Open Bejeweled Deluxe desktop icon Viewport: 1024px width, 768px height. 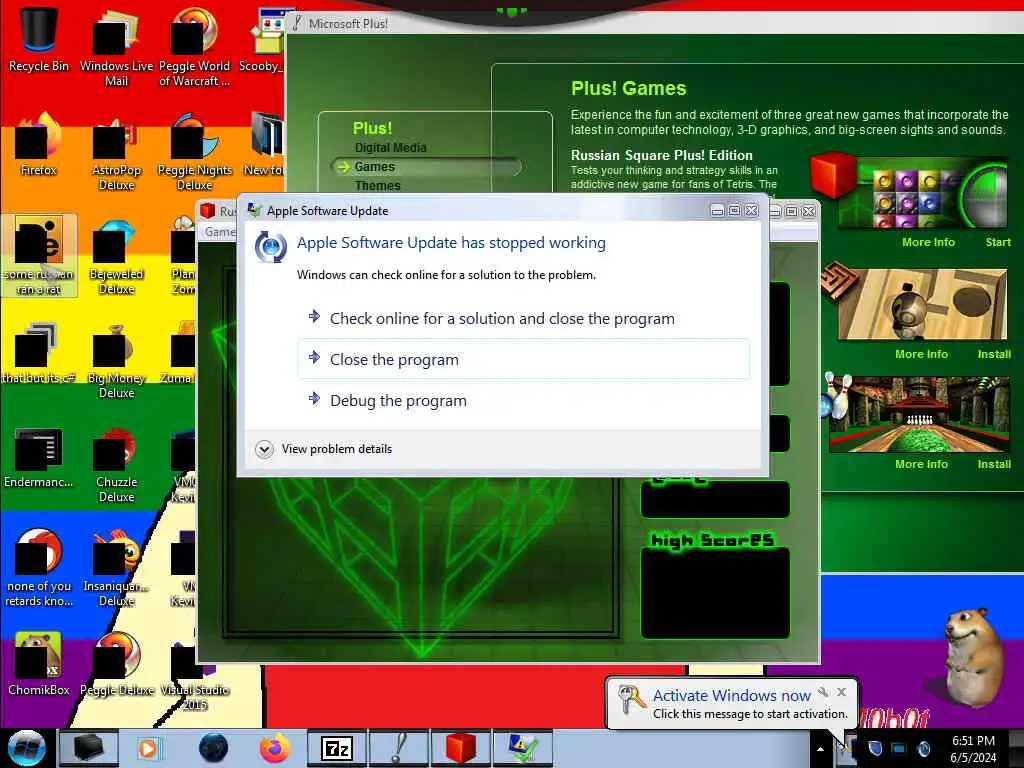tap(116, 256)
